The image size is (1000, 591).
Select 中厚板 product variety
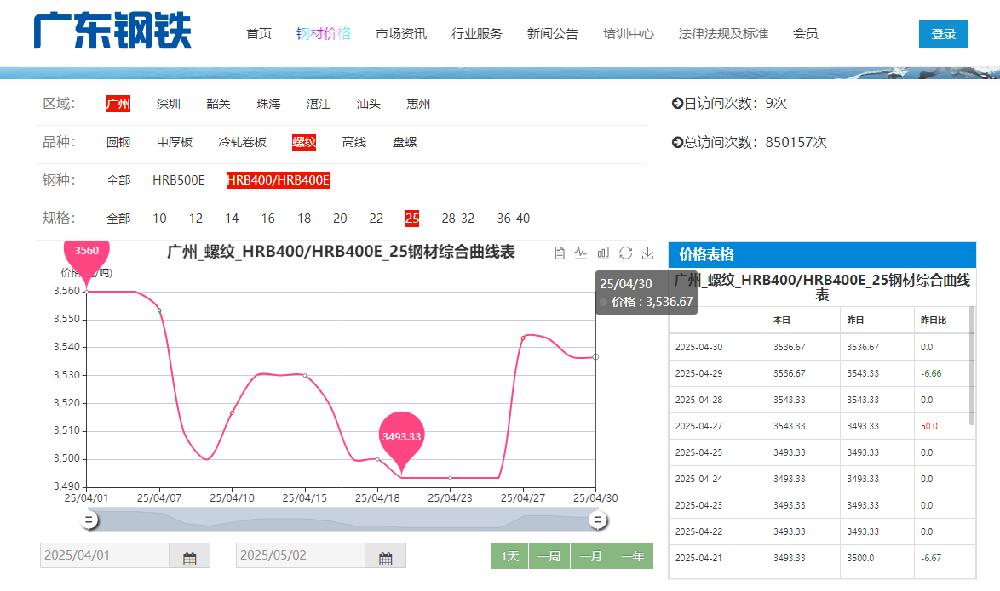point(175,142)
